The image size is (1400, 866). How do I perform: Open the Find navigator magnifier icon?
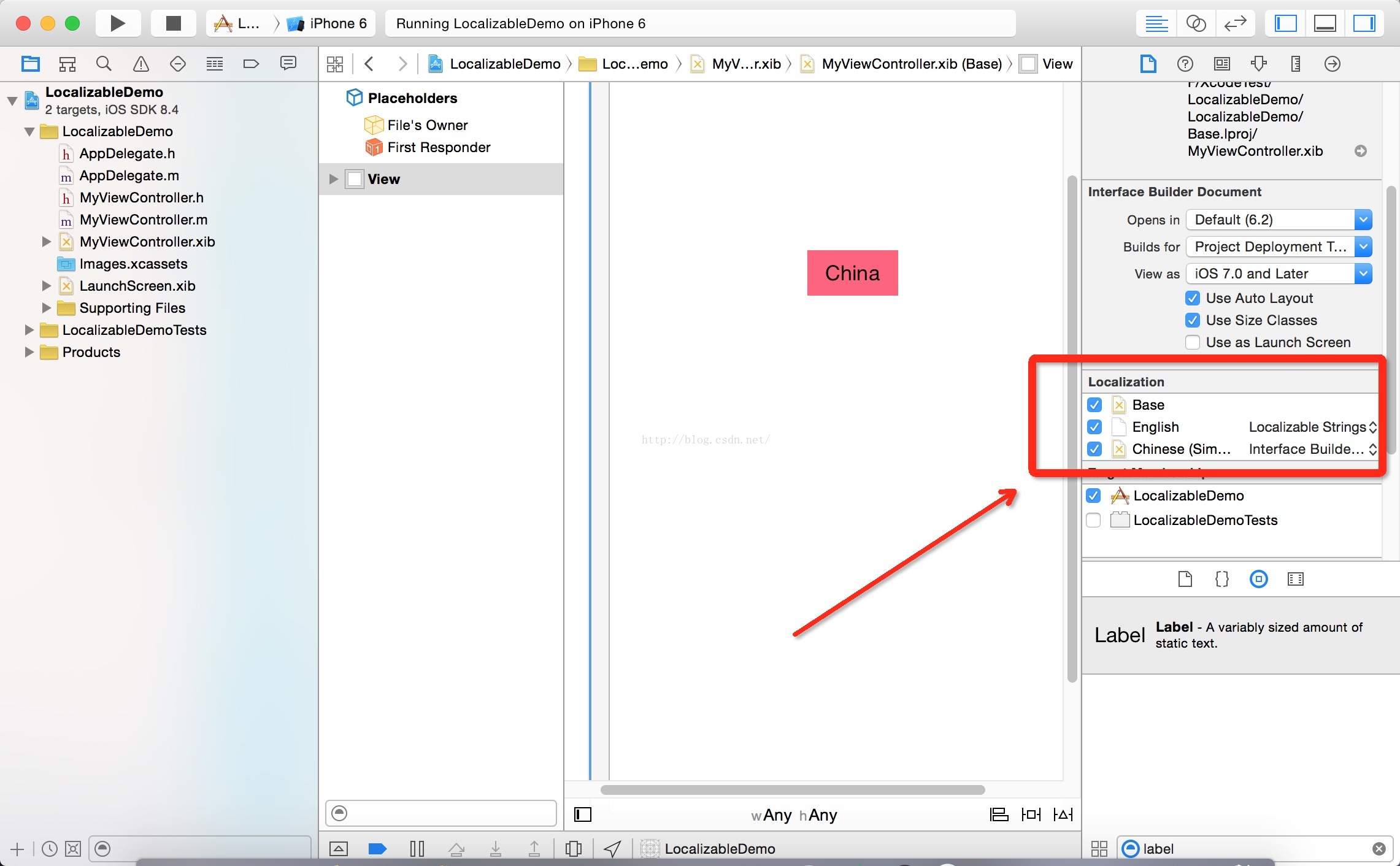[x=104, y=64]
